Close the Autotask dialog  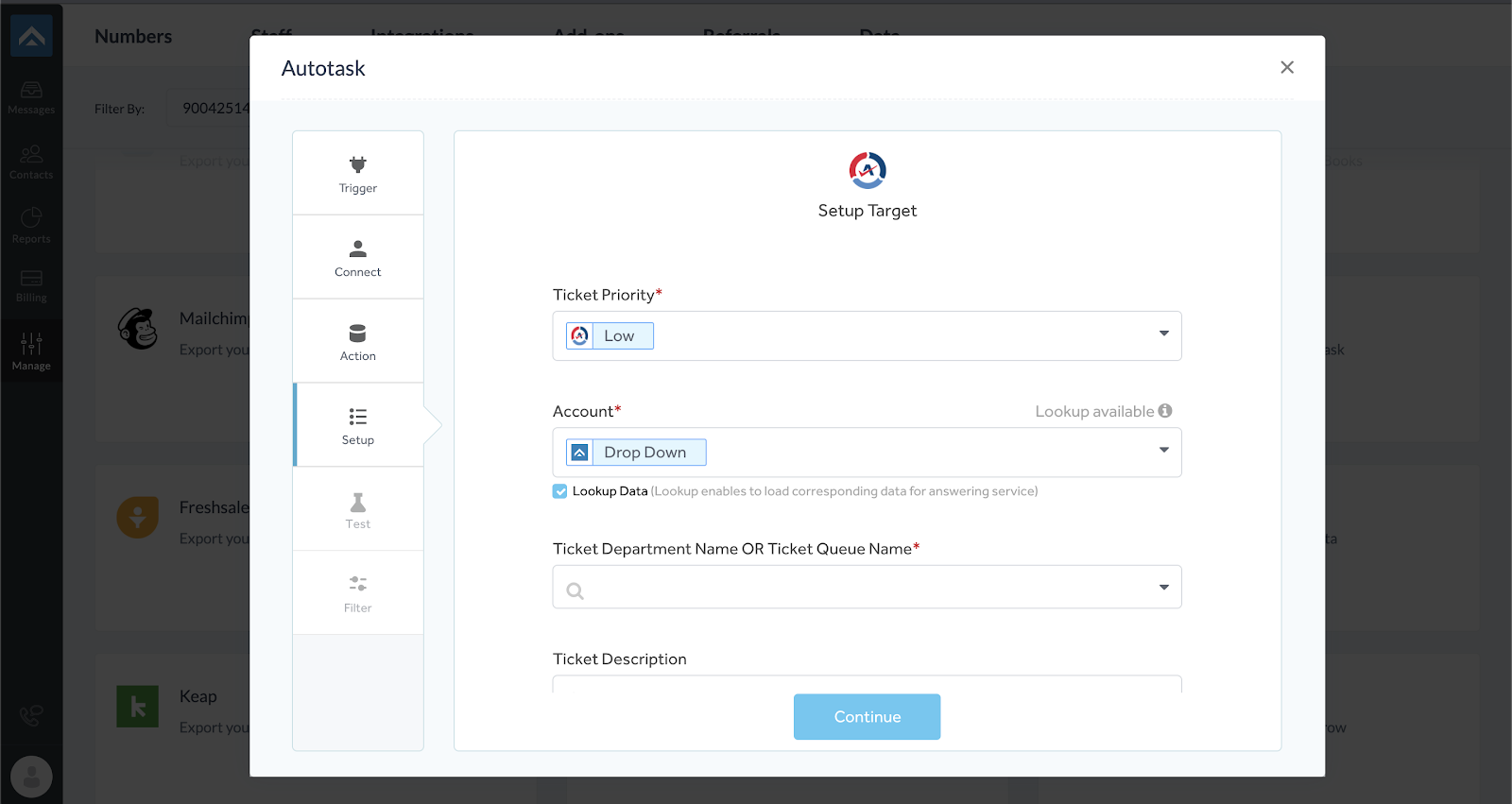1287,67
